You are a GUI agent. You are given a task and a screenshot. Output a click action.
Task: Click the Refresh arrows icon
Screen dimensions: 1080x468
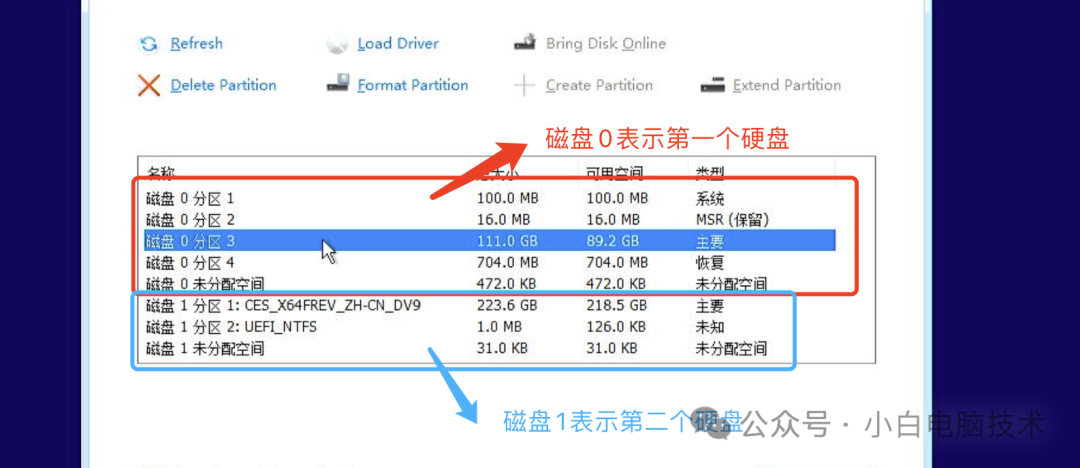pyautogui.click(x=148, y=45)
